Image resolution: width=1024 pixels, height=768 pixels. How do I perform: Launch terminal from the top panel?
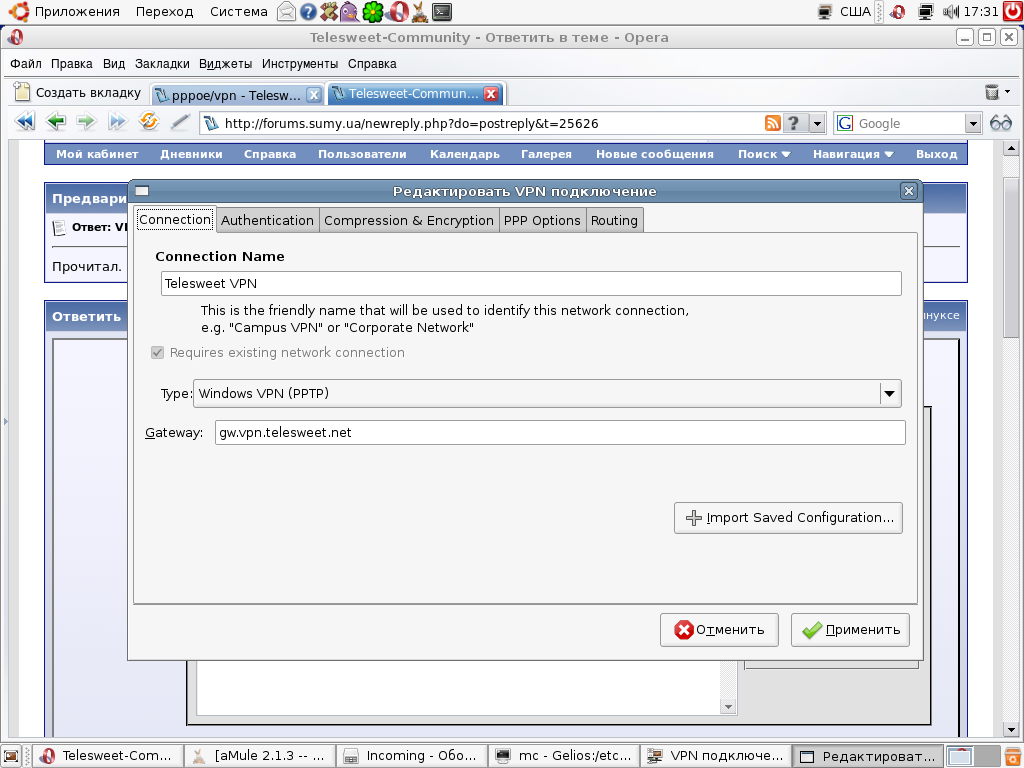click(x=441, y=12)
